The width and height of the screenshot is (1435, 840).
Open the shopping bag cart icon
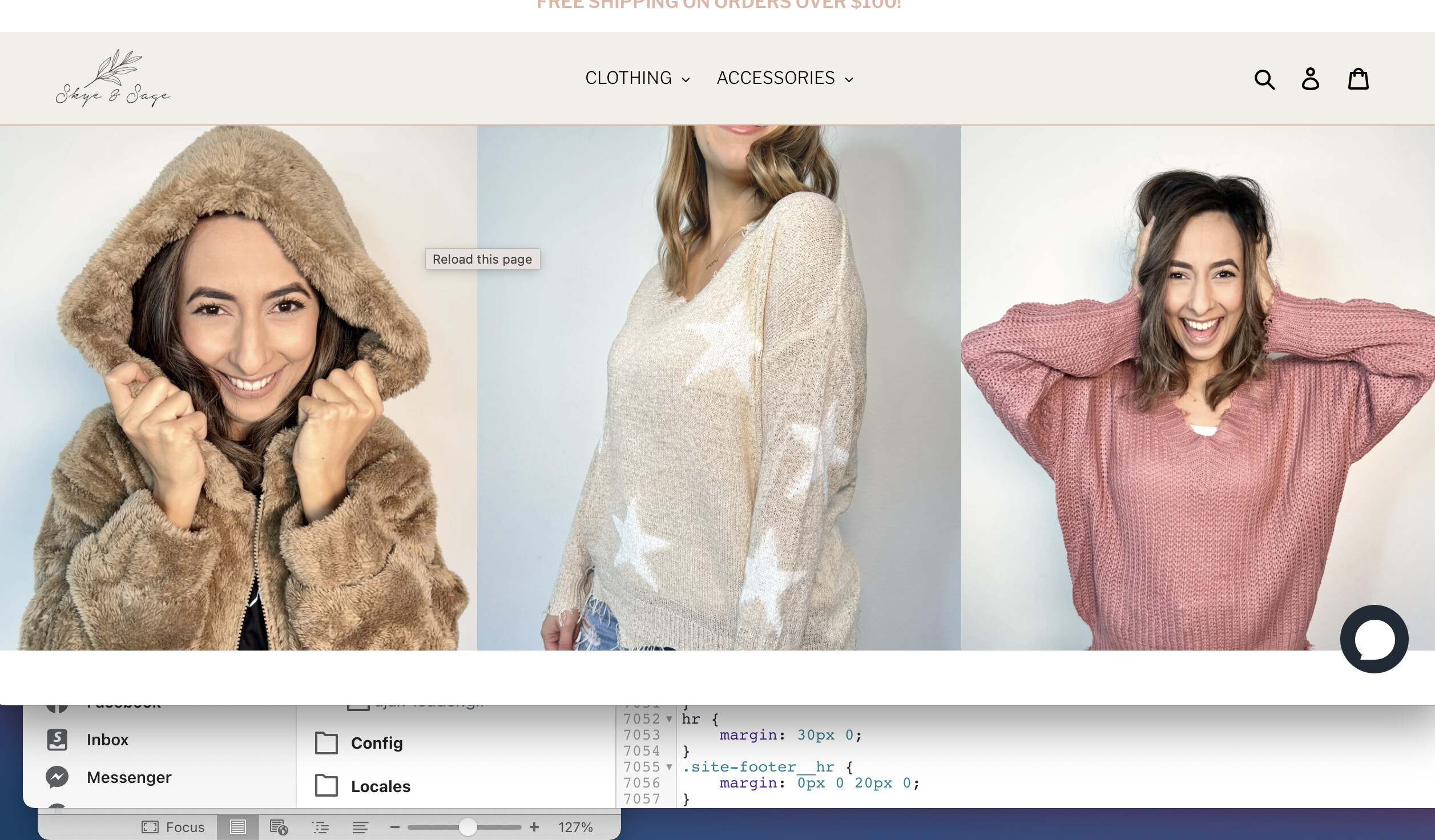pos(1359,79)
